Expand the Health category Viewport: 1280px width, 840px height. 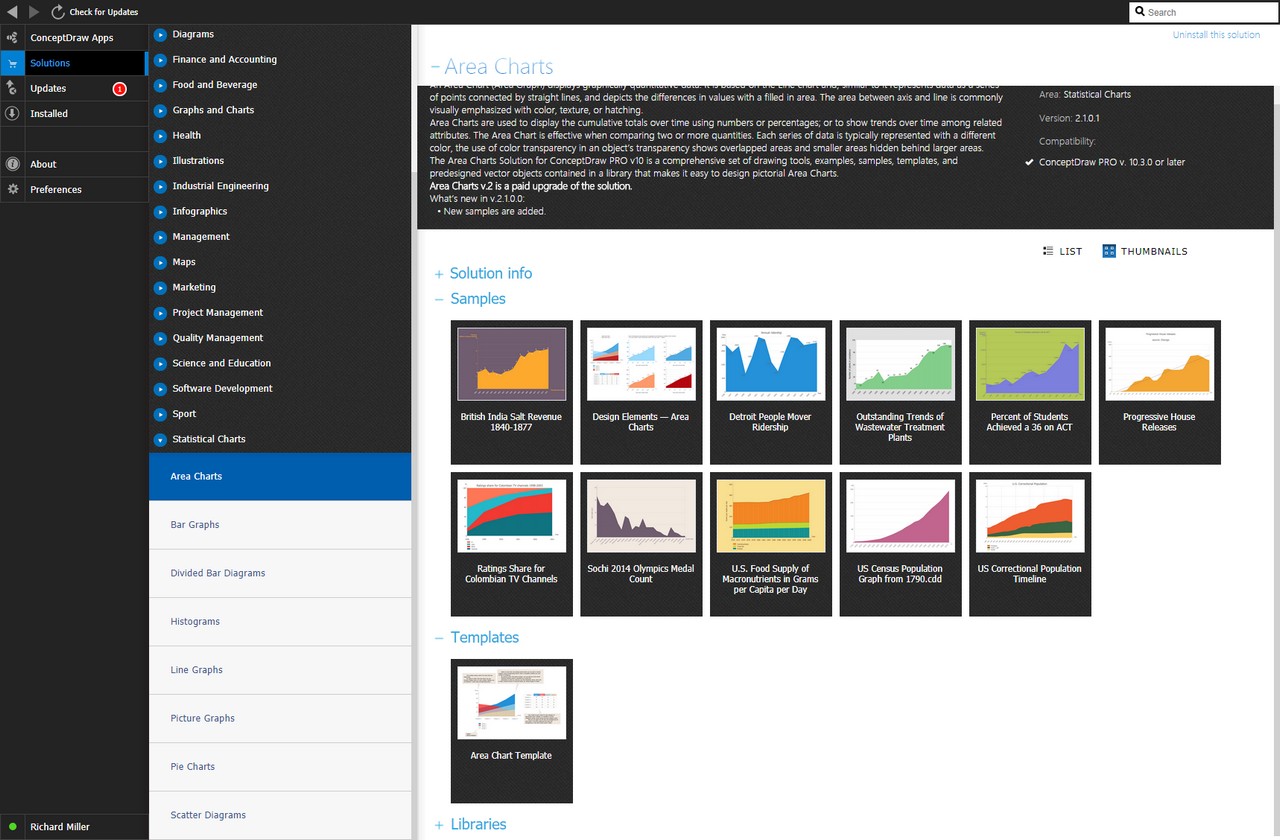[160, 136]
